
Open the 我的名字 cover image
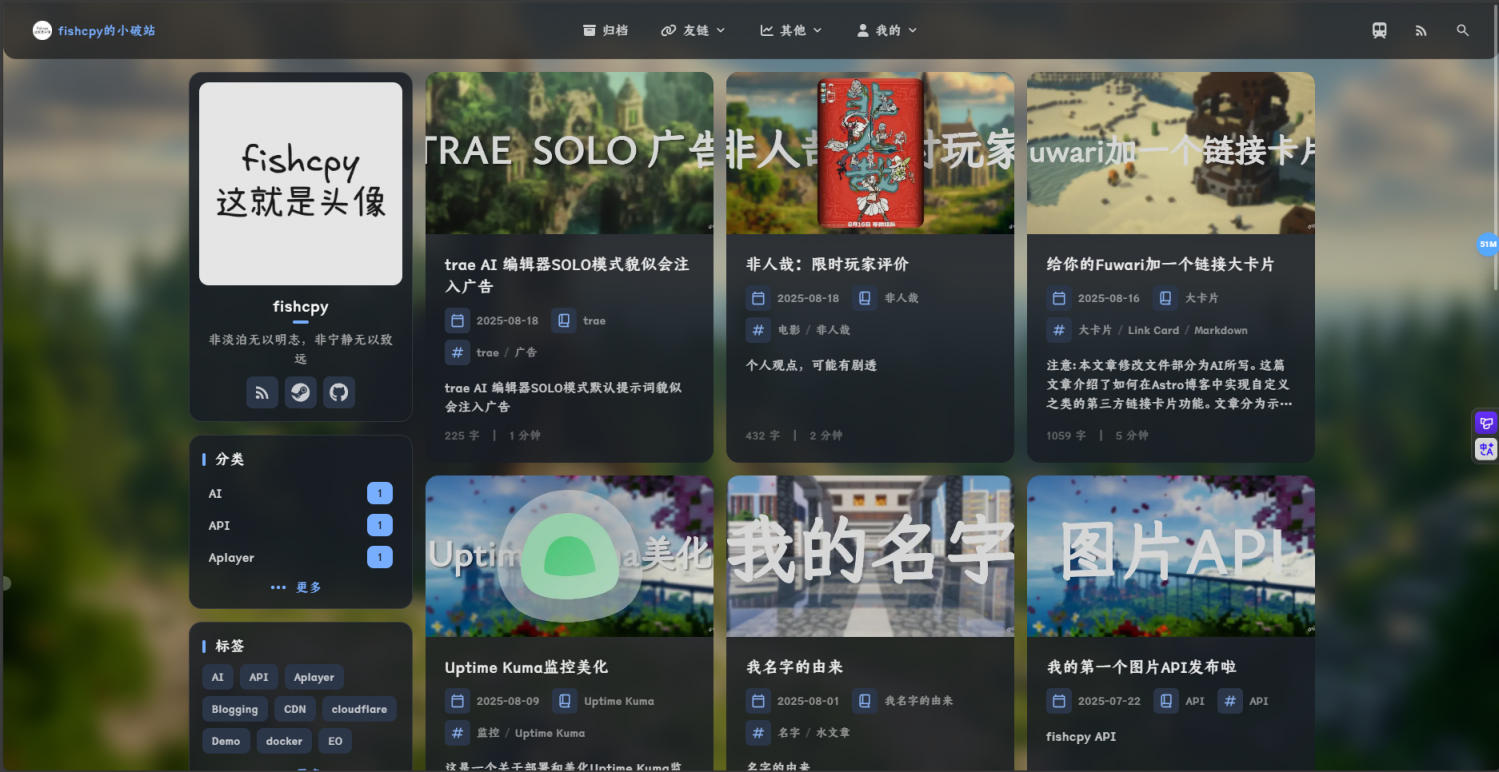coord(870,556)
